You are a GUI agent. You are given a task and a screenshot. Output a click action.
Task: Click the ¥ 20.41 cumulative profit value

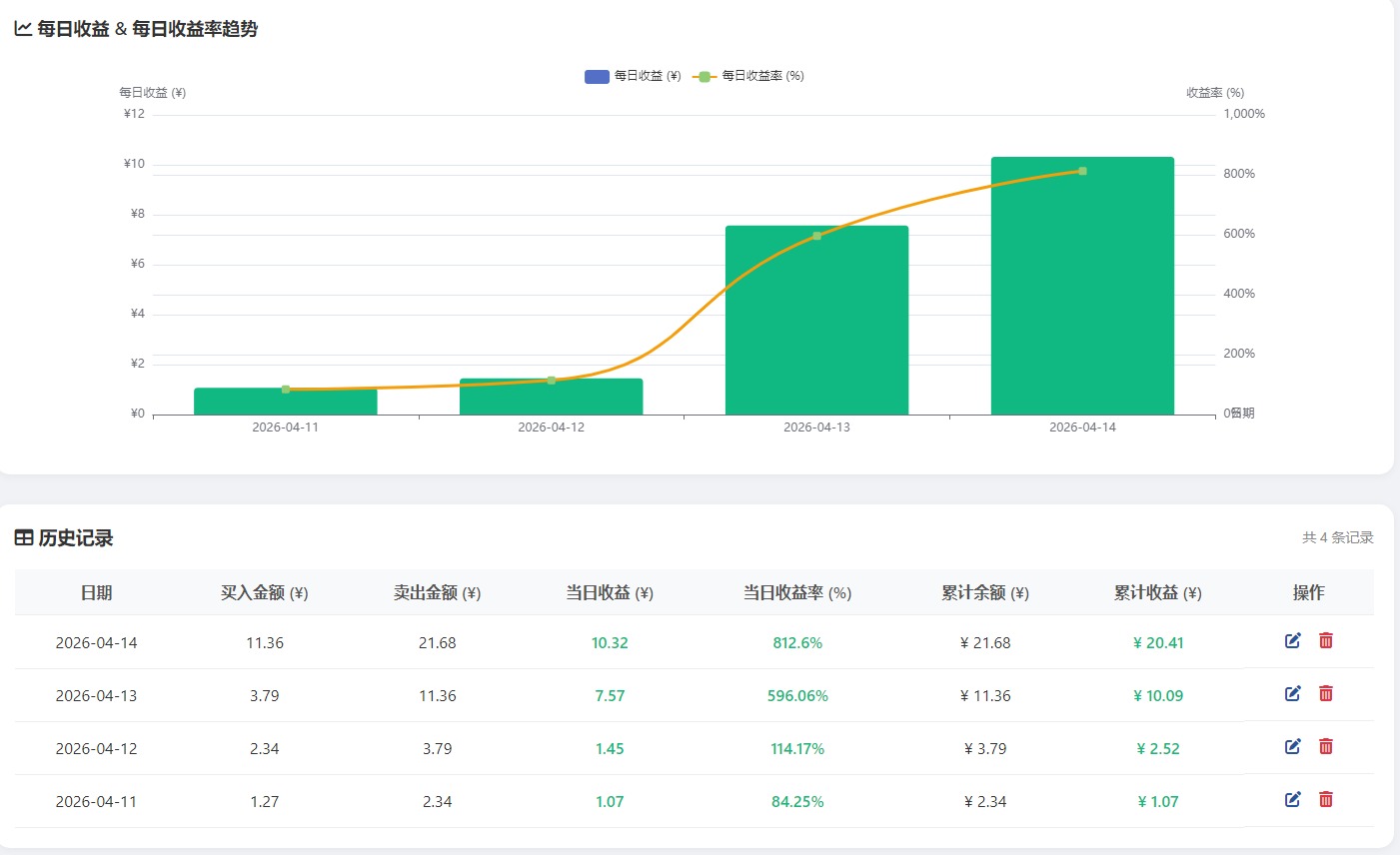click(x=1157, y=643)
